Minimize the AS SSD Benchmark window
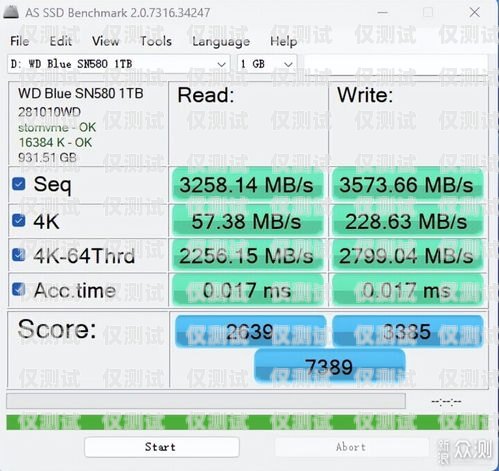The height and width of the screenshot is (471, 499). click(383, 13)
